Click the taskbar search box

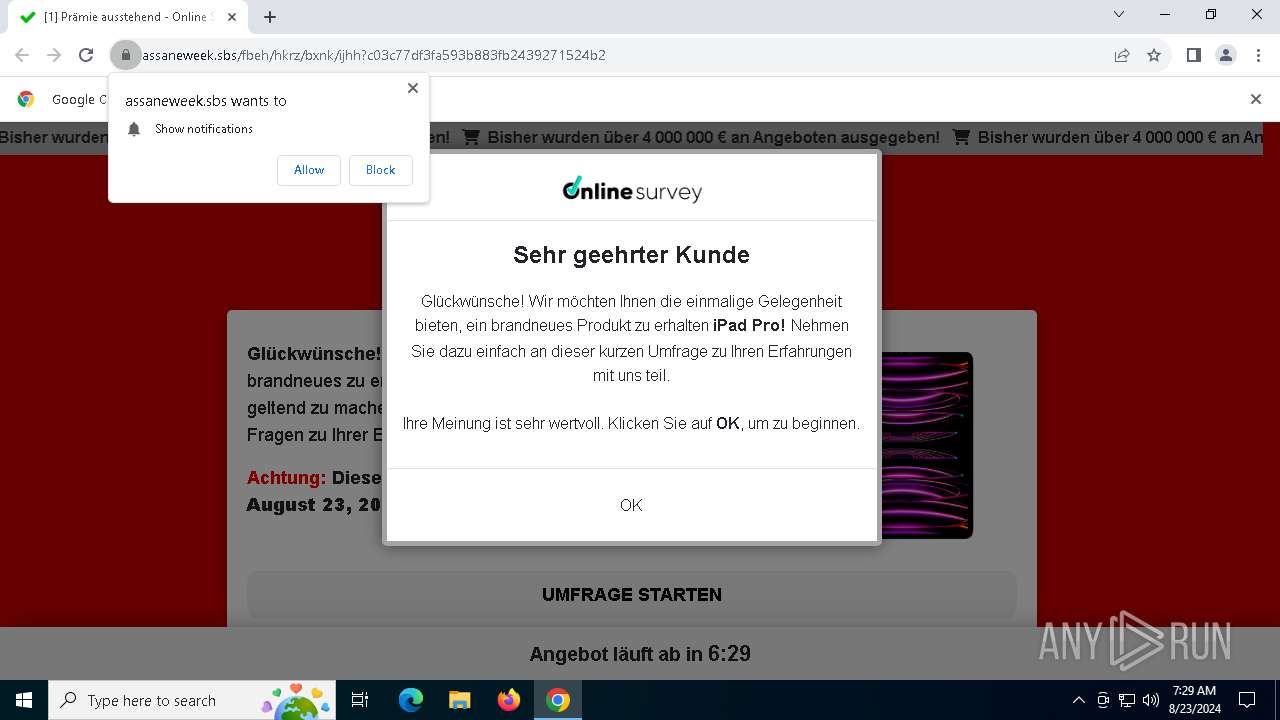click(x=192, y=700)
